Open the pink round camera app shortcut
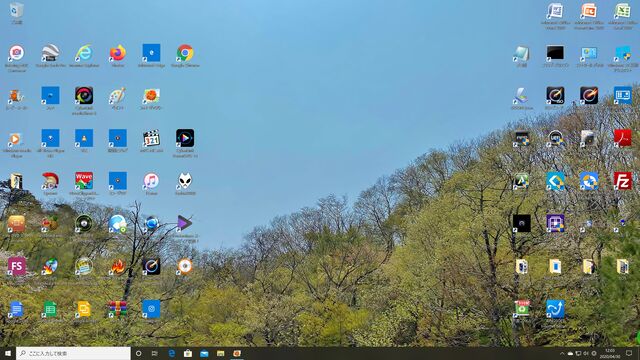This screenshot has height=360, width=640. (x=16, y=53)
